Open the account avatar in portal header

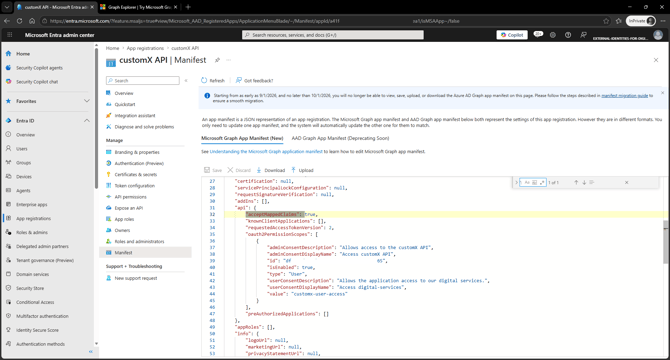pyautogui.click(x=658, y=35)
